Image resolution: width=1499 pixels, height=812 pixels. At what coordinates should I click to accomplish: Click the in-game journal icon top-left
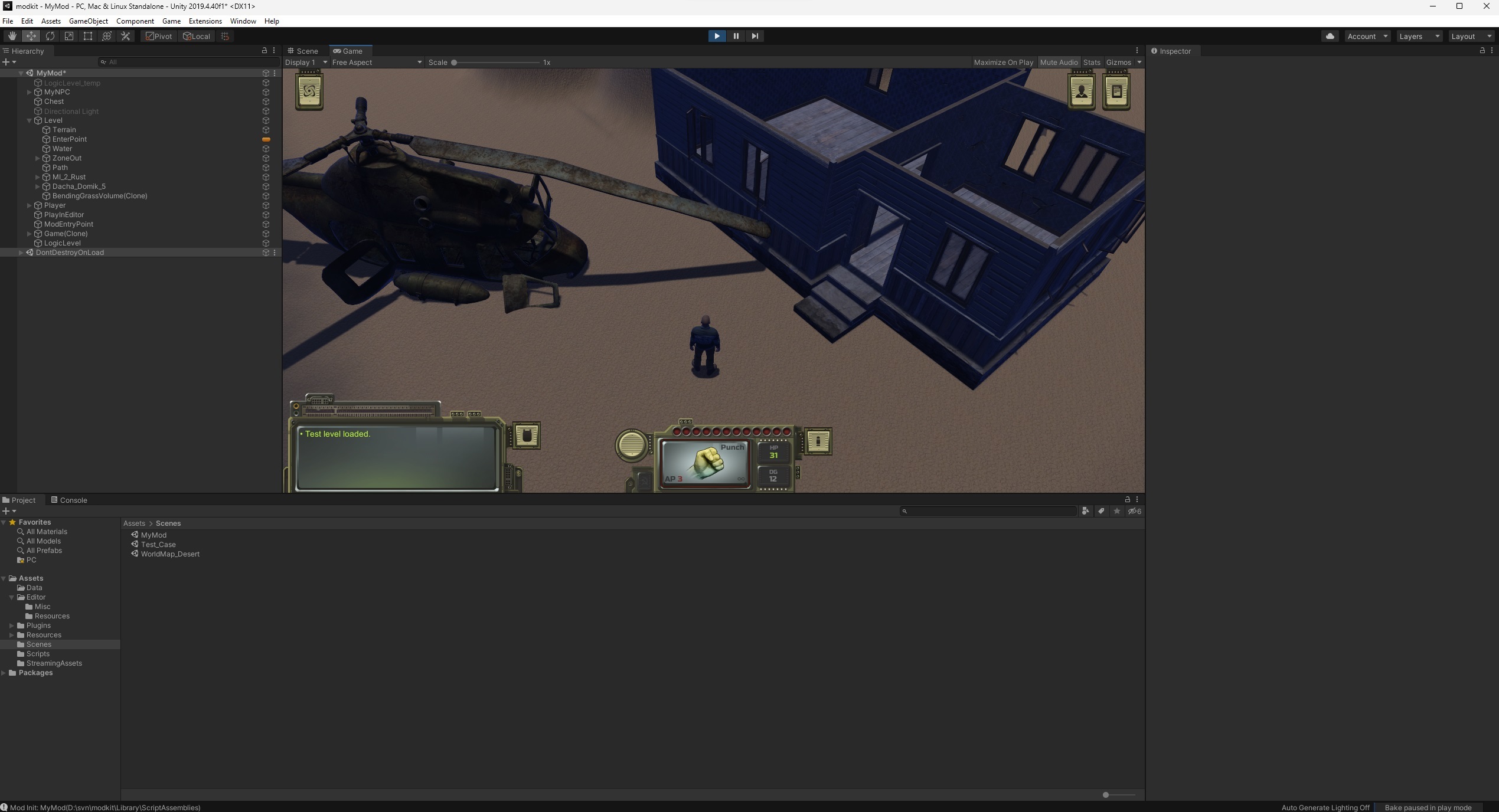pyautogui.click(x=309, y=90)
